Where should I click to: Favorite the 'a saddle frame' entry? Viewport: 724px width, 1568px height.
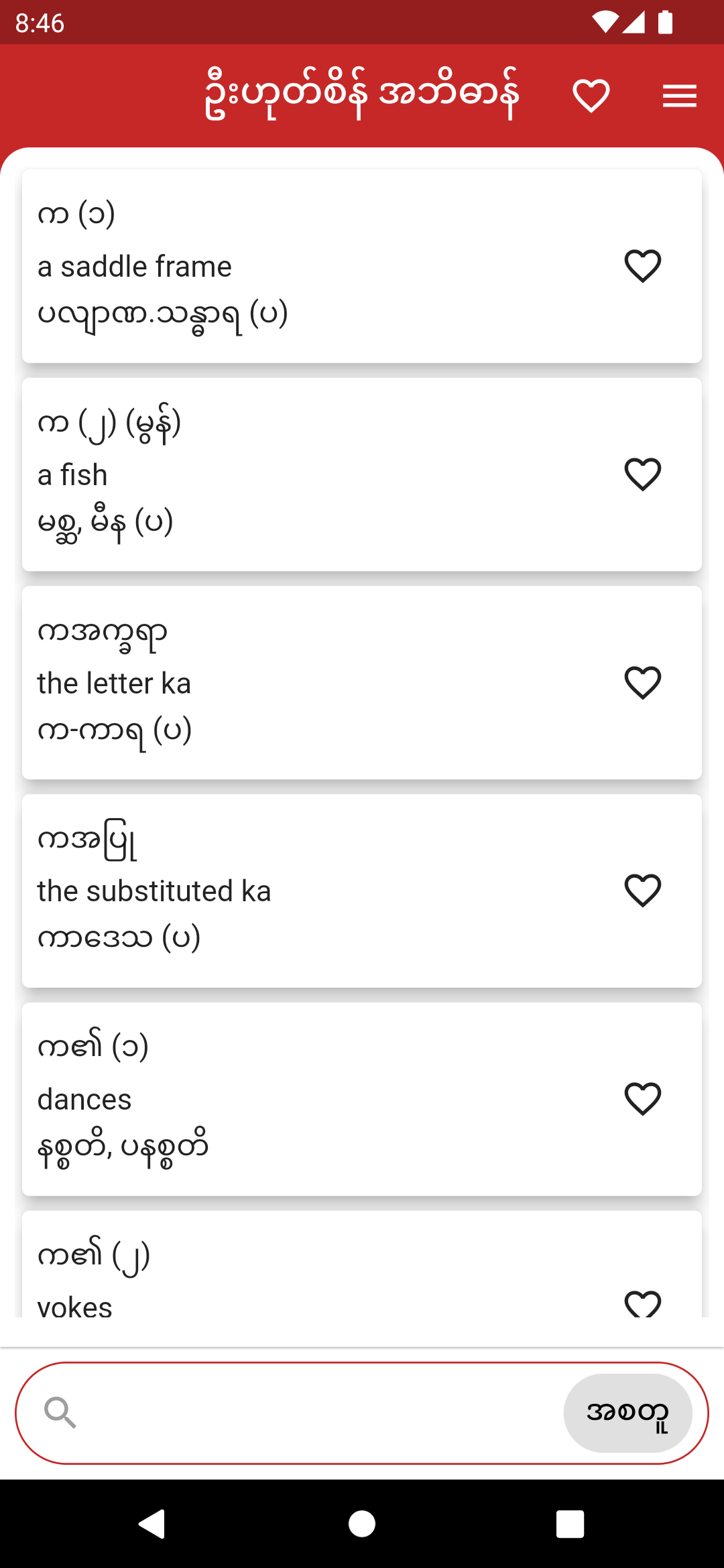pyautogui.click(x=643, y=266)
